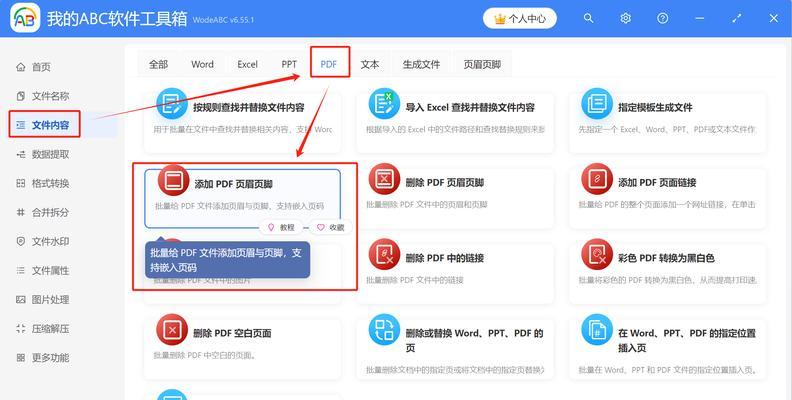The width and height of the screenshot is (792, 400).
Task: Switch to the 页眉页脚 tab
Action: tap(482, 64)
